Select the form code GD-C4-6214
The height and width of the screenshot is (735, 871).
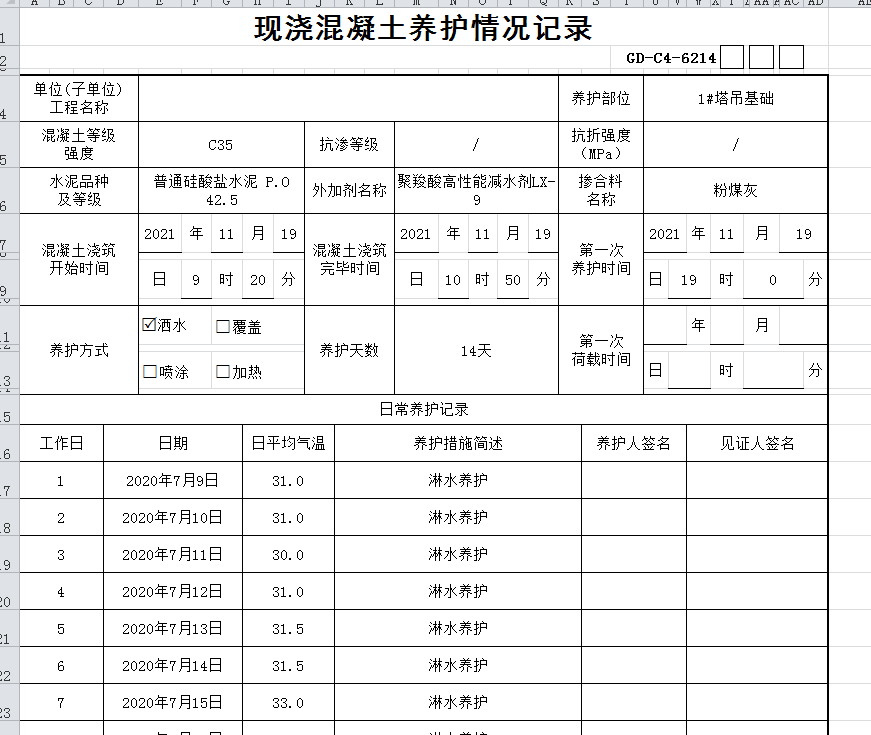671,58
